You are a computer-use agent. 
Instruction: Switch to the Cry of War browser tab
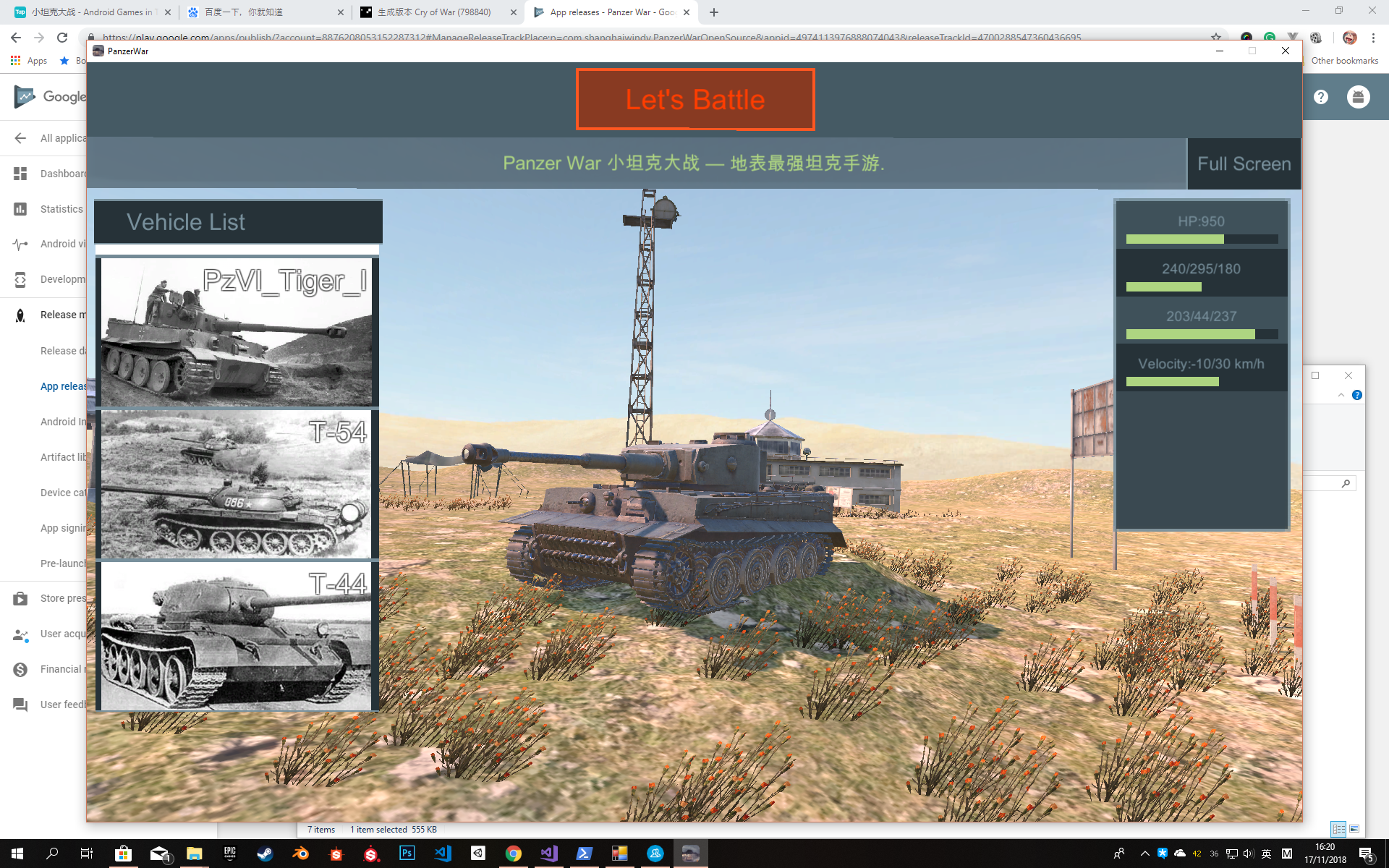click(x=434, y=12)
